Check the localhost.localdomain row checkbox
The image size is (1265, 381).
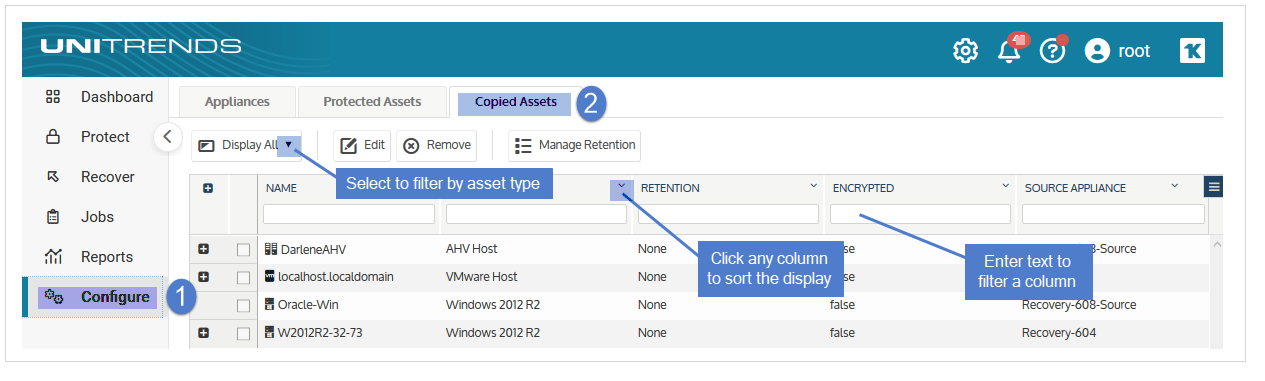(243, 277)
